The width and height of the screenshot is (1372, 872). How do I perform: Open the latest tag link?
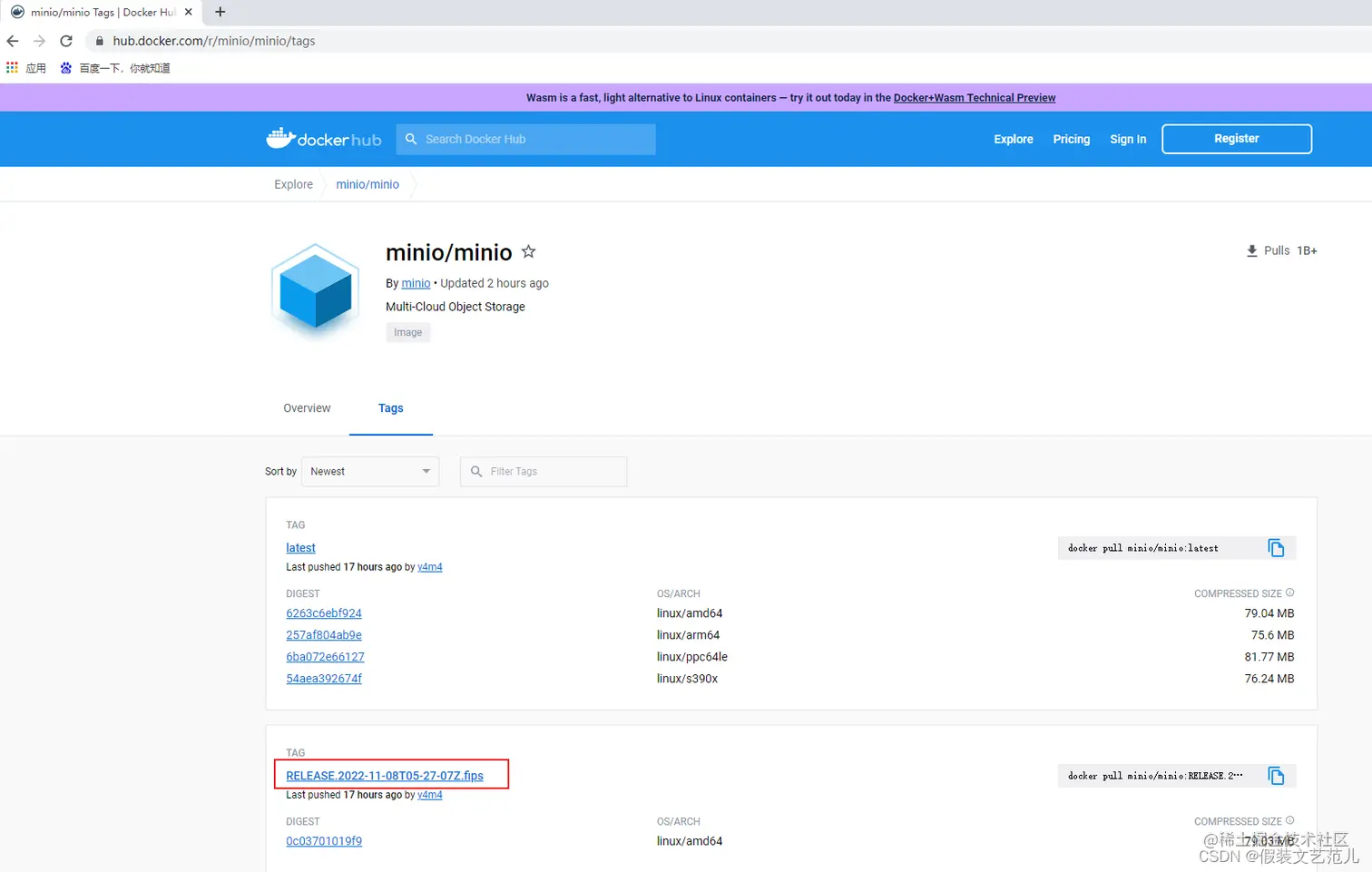point(300,548)
